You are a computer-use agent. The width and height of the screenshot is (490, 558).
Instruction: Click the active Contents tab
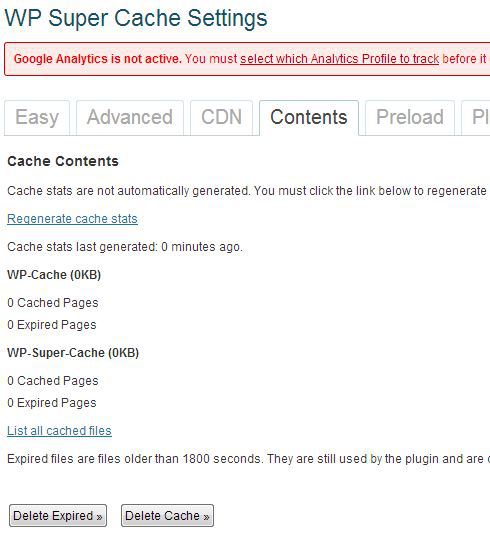click(309, 118)
